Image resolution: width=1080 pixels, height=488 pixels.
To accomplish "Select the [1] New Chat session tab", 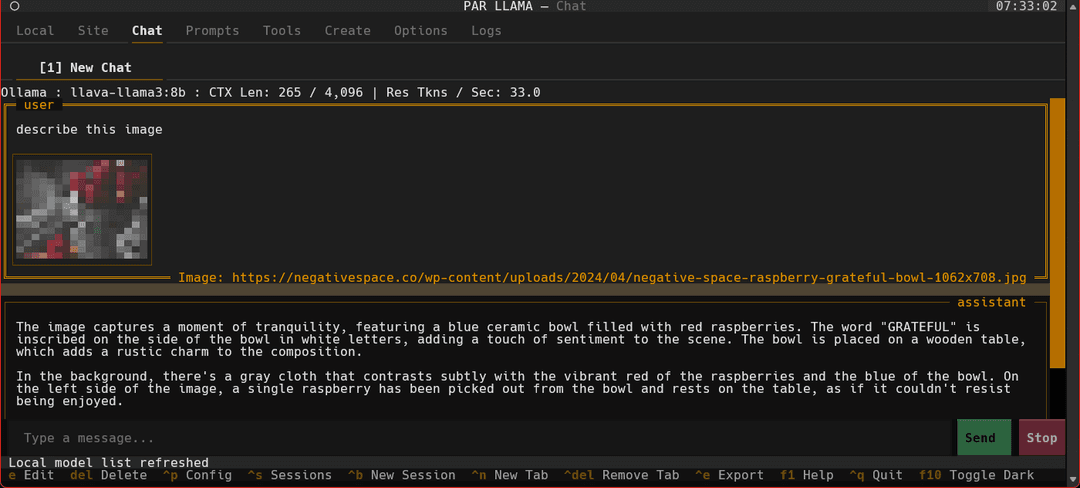I will coord(85,67).
